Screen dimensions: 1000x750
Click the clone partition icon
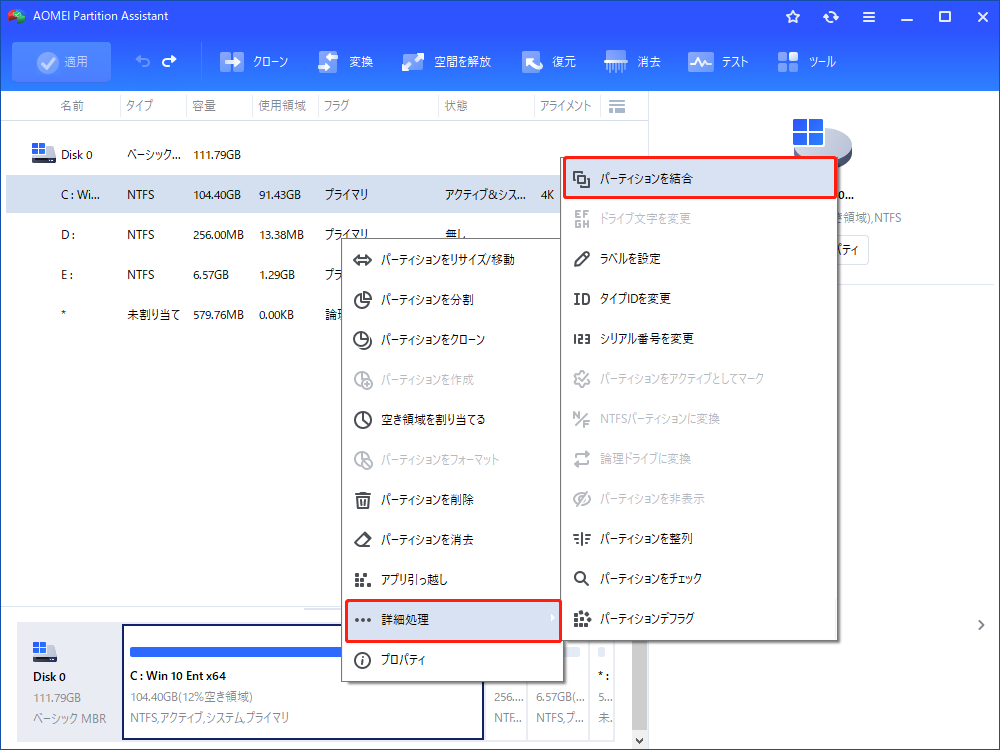point(362,340)
